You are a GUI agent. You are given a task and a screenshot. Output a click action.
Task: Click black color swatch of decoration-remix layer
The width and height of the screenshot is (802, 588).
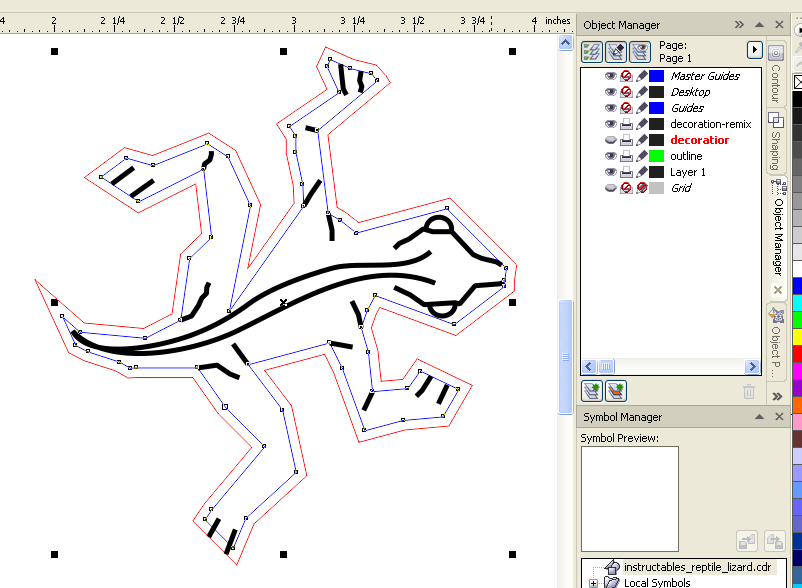pyautogui.click(x=656, y=124)
